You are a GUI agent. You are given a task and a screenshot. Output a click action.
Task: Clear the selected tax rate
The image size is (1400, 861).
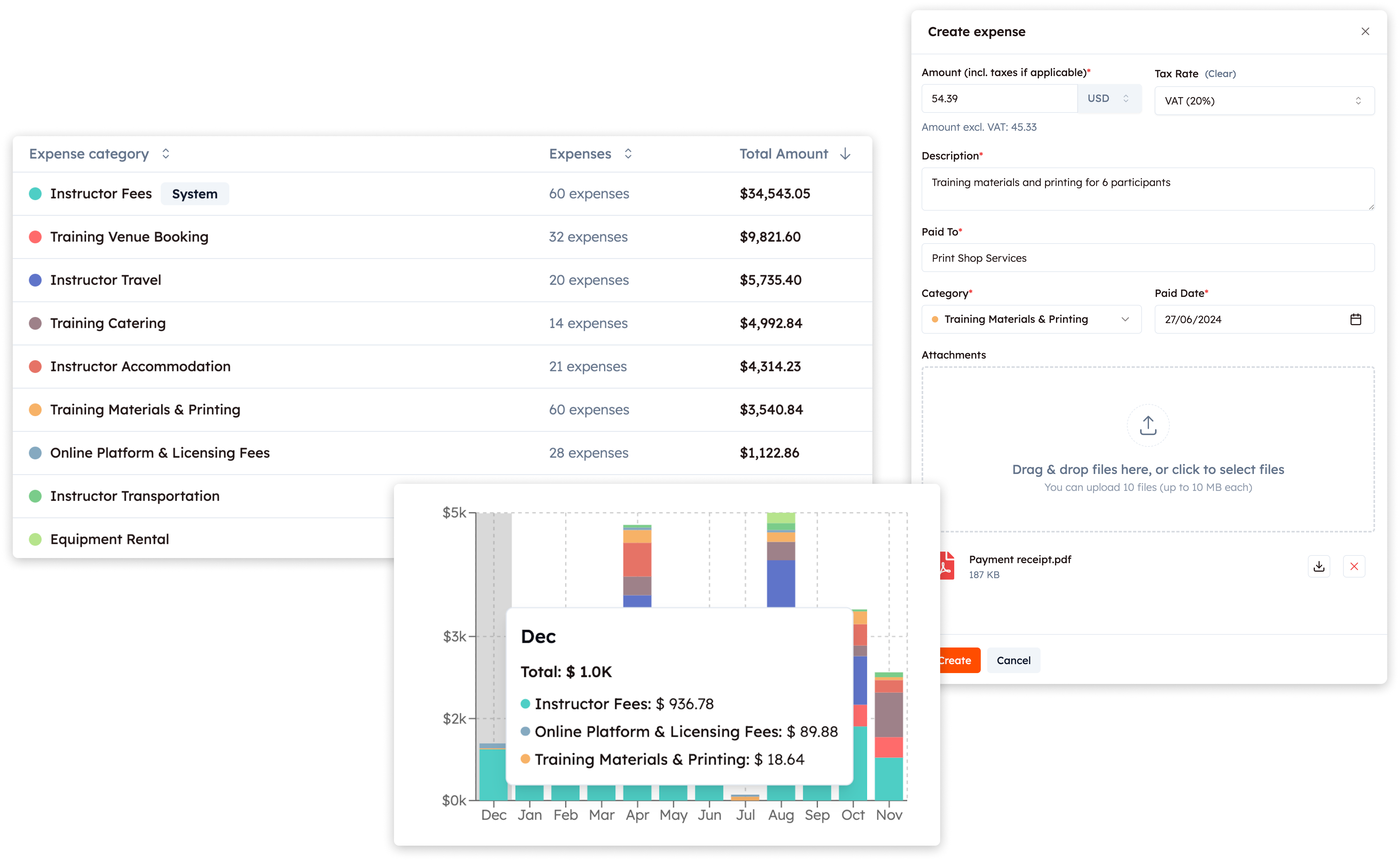tap(1221, 74)
